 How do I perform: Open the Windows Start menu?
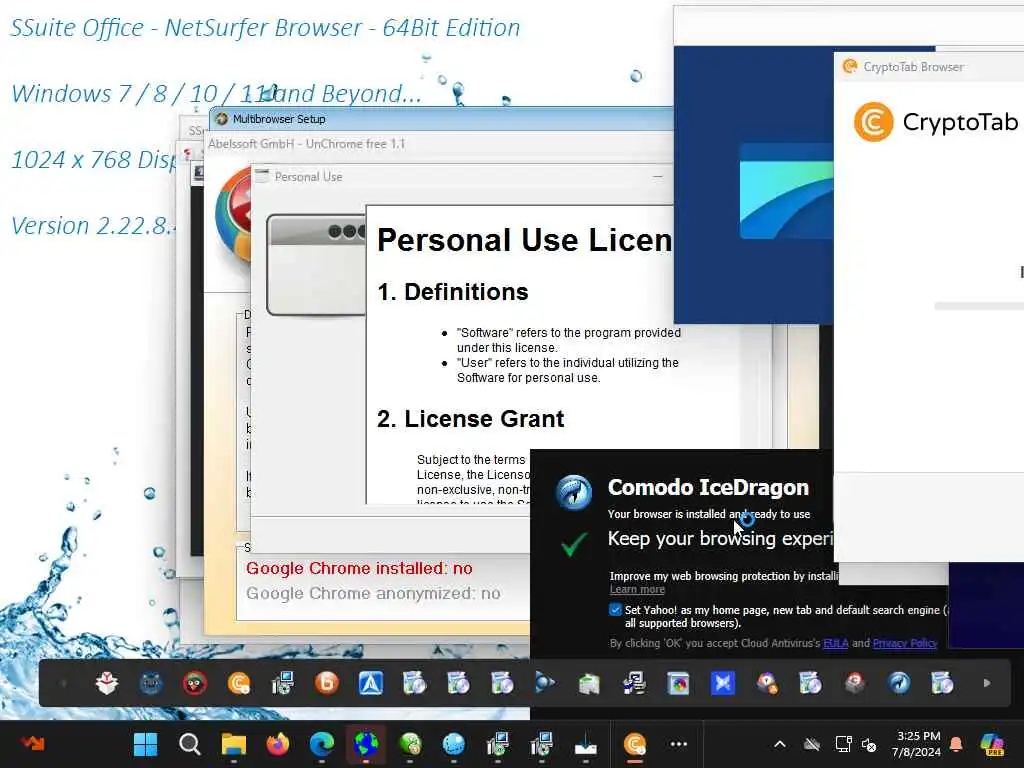[145, 744]
